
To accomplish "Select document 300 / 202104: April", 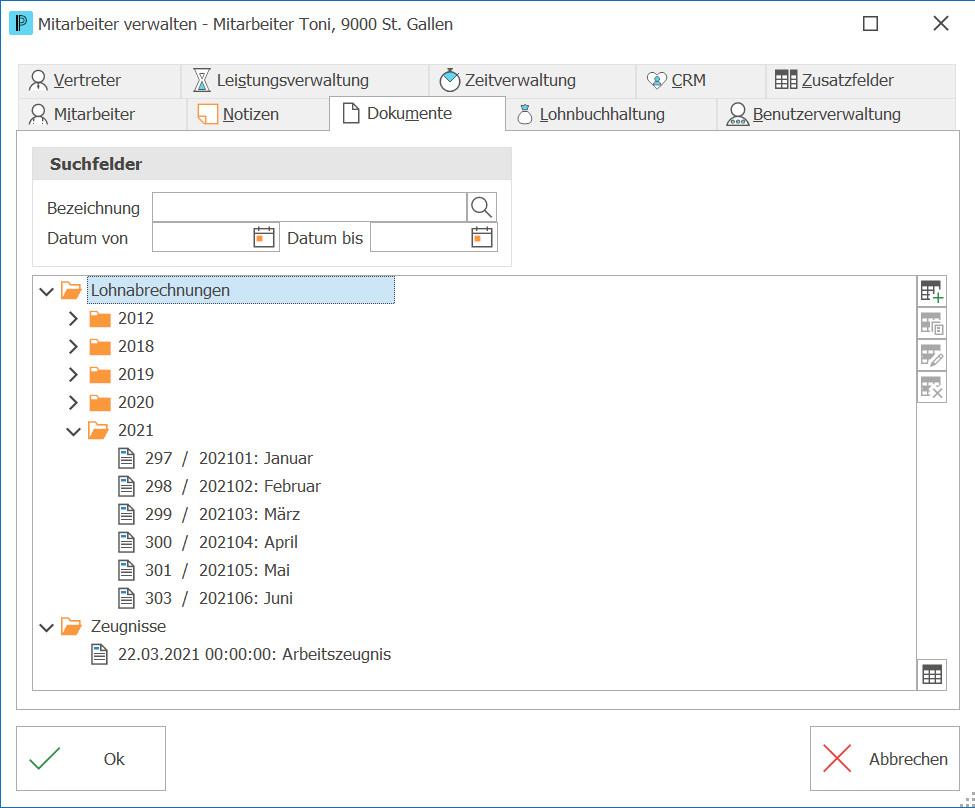I will tap(221, 542).
